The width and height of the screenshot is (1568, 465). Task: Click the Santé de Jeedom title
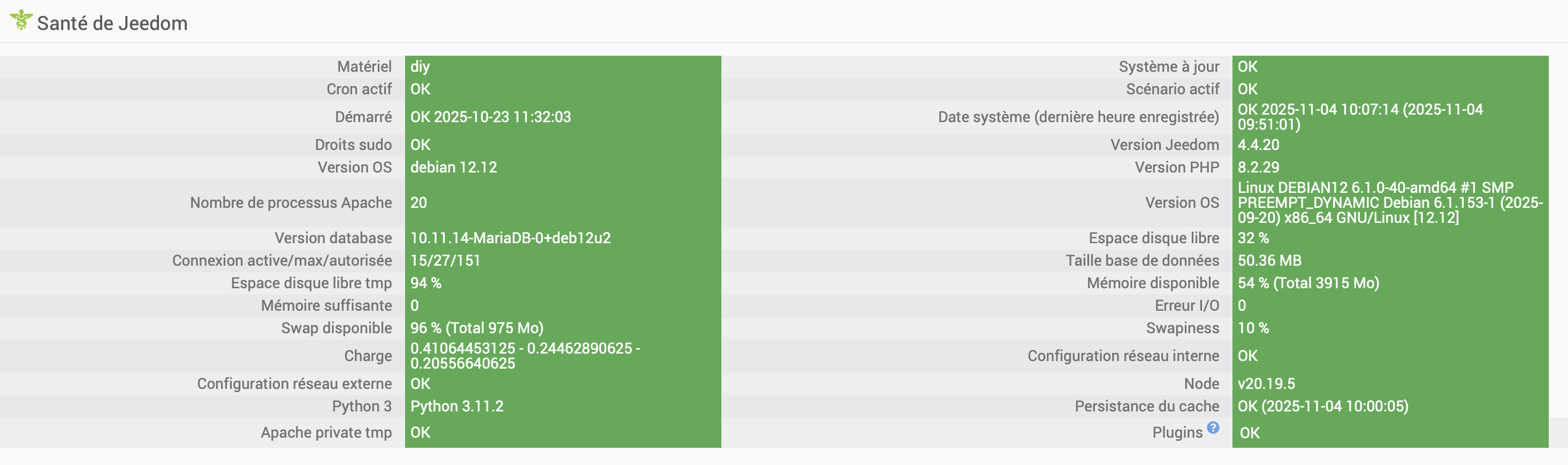[x=112, y=23]
